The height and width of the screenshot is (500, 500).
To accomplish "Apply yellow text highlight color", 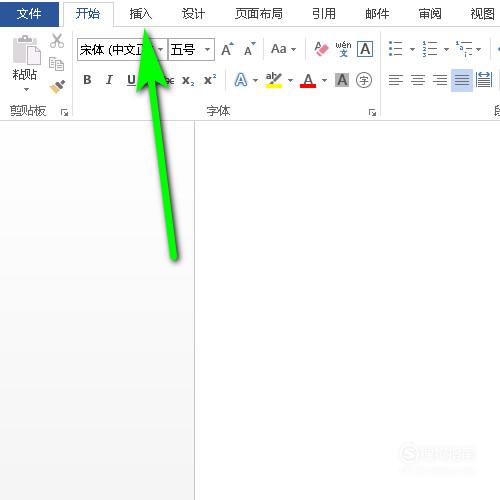I will (274, 80).
